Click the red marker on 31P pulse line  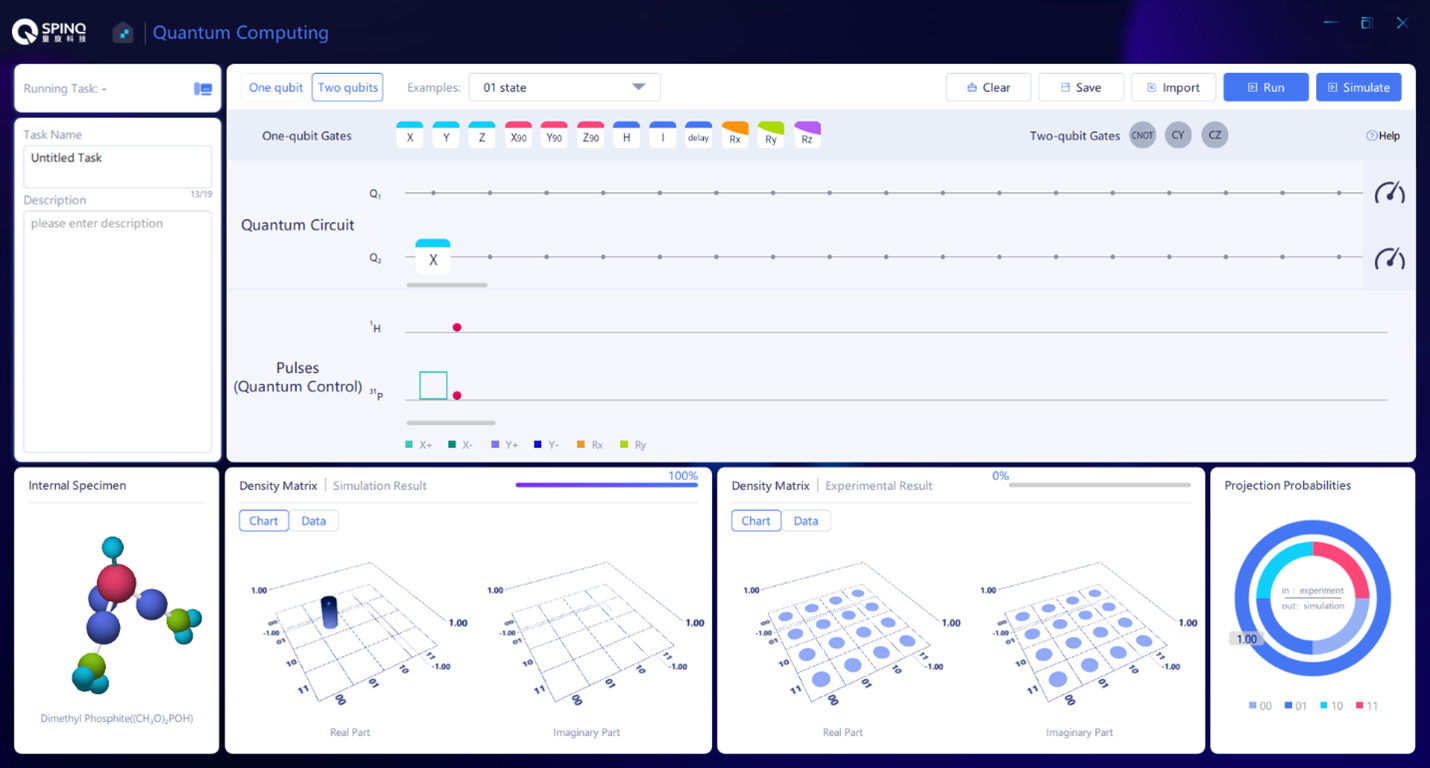(457, 396)
